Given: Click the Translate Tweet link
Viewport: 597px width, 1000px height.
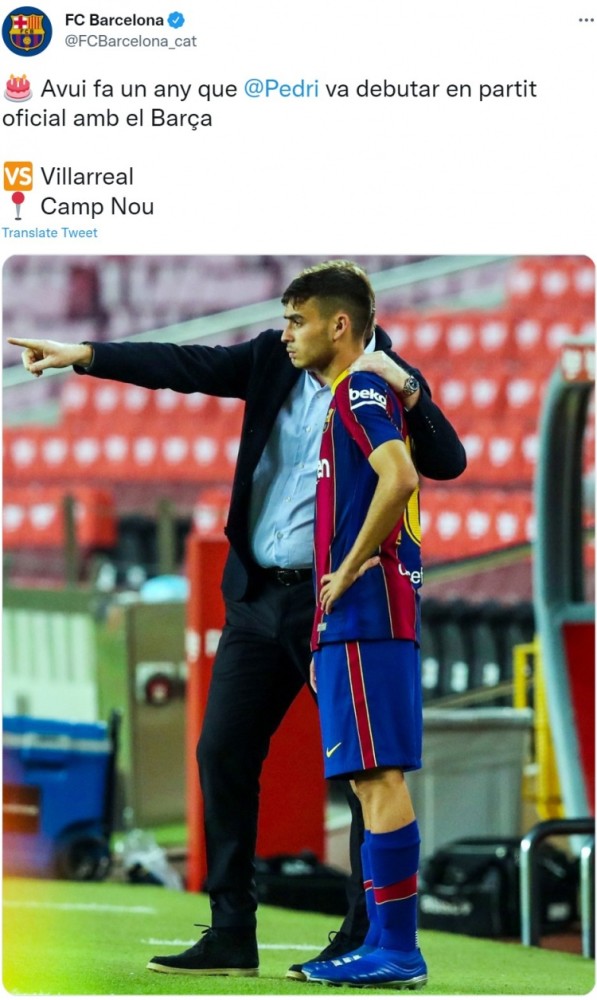Looking at the screenshot, I should [x=50, y=233].
